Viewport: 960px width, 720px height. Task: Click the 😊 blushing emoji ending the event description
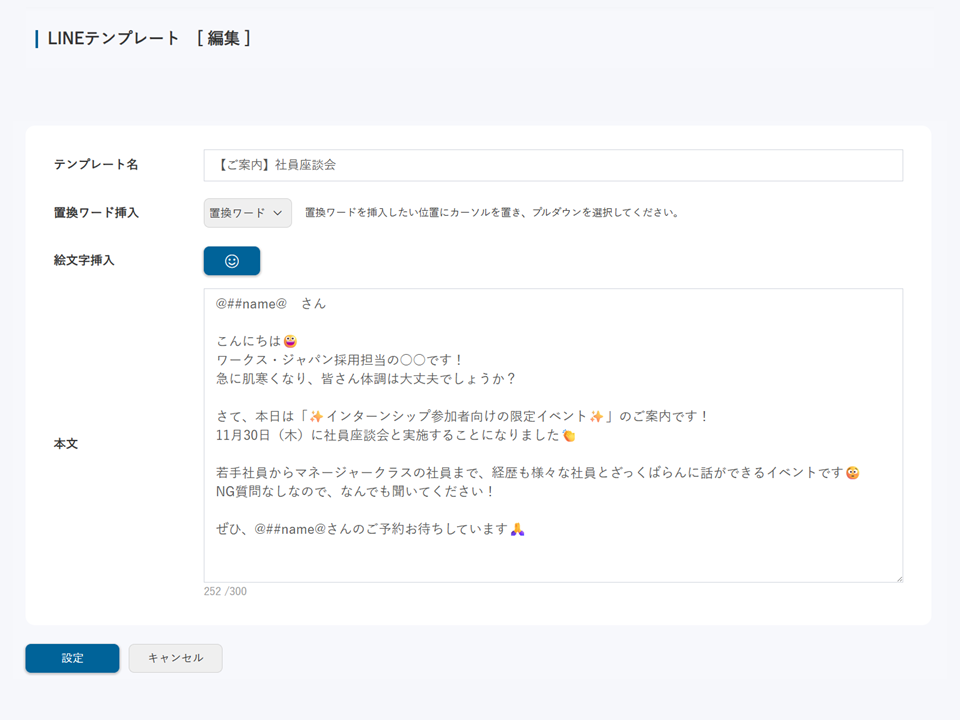[x=850, y=474]
